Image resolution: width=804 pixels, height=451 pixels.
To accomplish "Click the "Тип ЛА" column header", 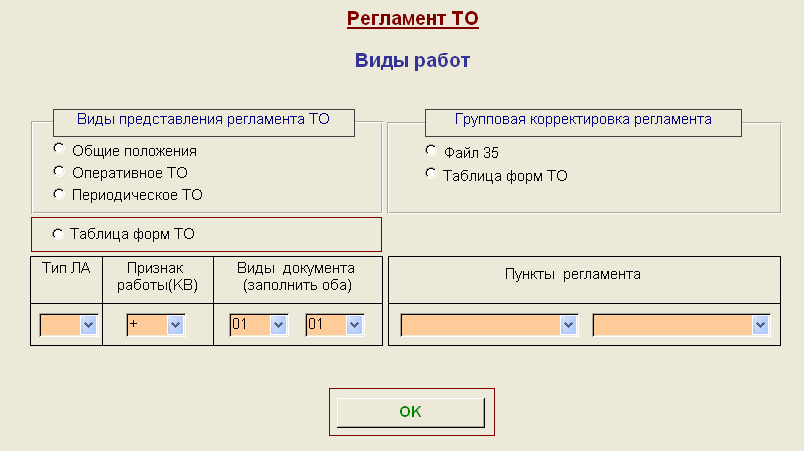I will click(x=66, y=268).
